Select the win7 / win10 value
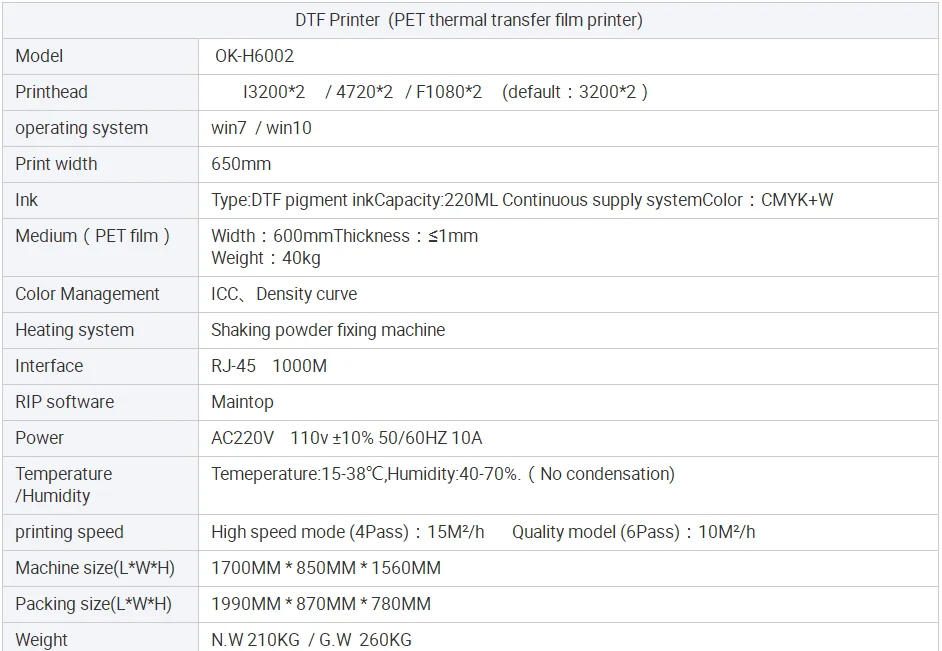 pos(261,128)
